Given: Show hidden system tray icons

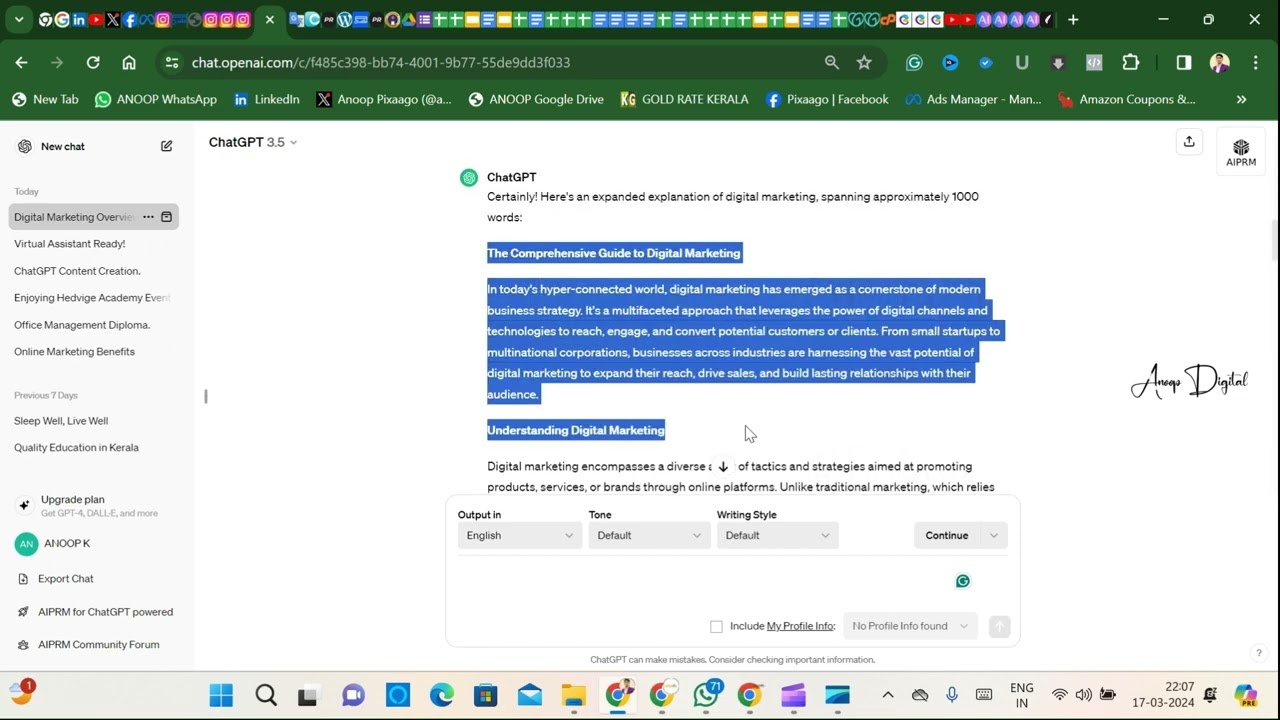Looking at the screenshot, I should coord(887,695).
